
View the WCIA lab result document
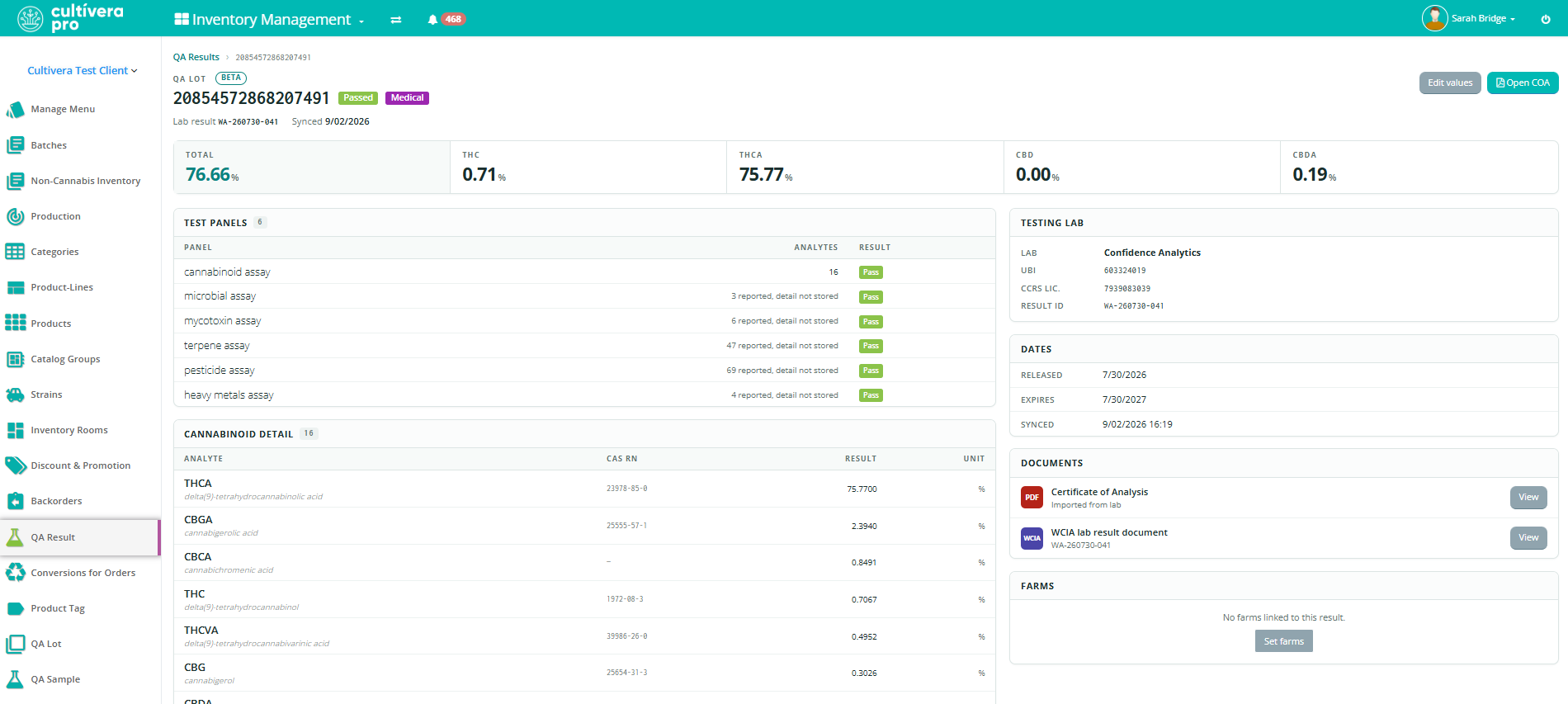pyautogui.click(x=1528, y=537)
